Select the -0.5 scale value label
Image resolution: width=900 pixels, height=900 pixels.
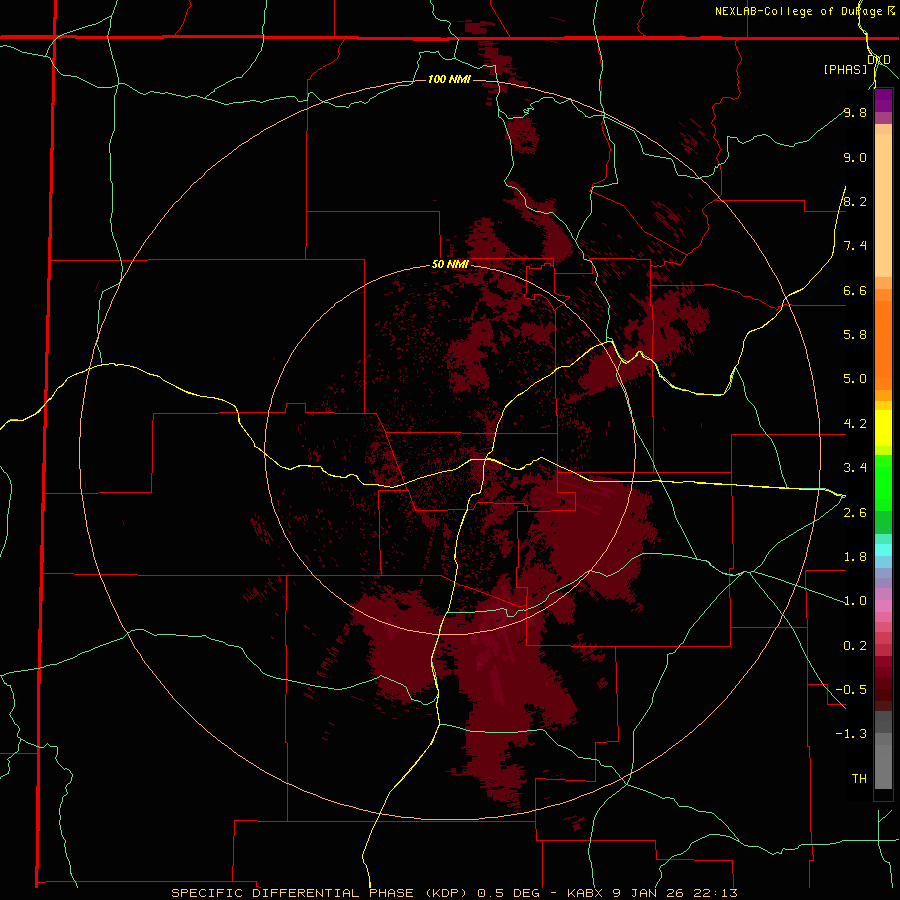(851, 690)
